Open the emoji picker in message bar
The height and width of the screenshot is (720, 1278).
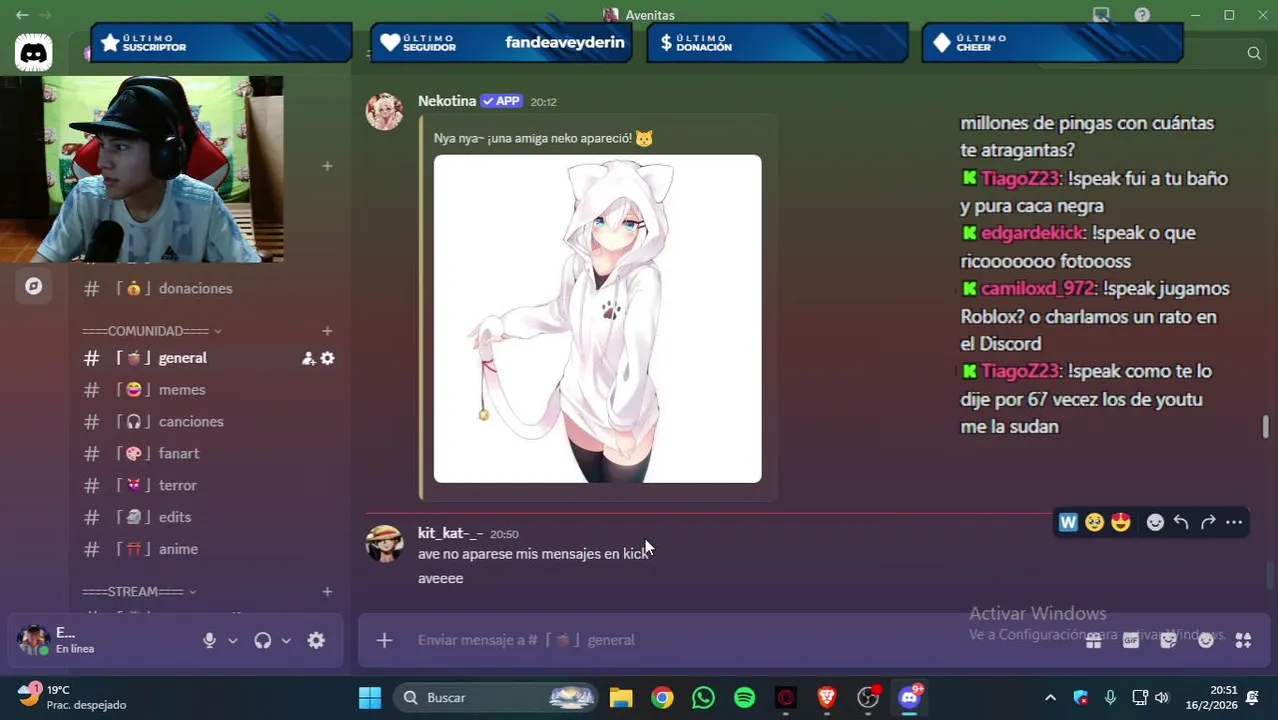click(1206, 640)
